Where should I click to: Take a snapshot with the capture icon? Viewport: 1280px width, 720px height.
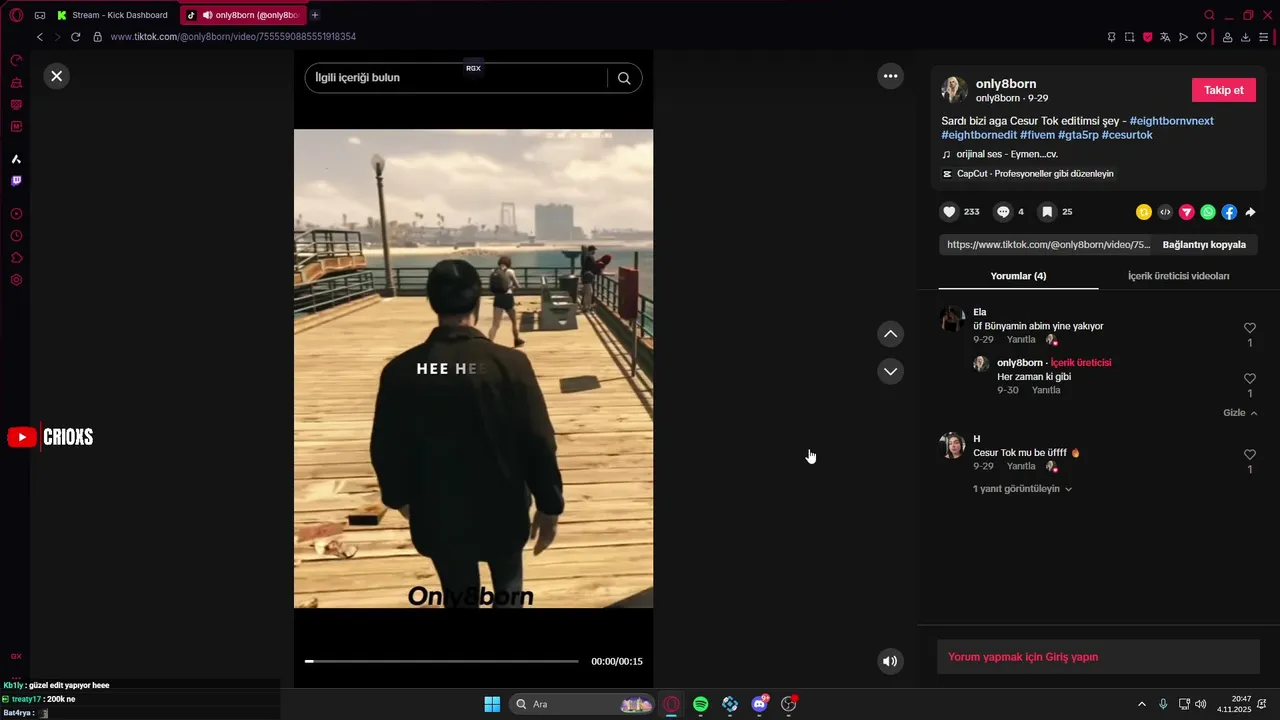coord(1129,37)
